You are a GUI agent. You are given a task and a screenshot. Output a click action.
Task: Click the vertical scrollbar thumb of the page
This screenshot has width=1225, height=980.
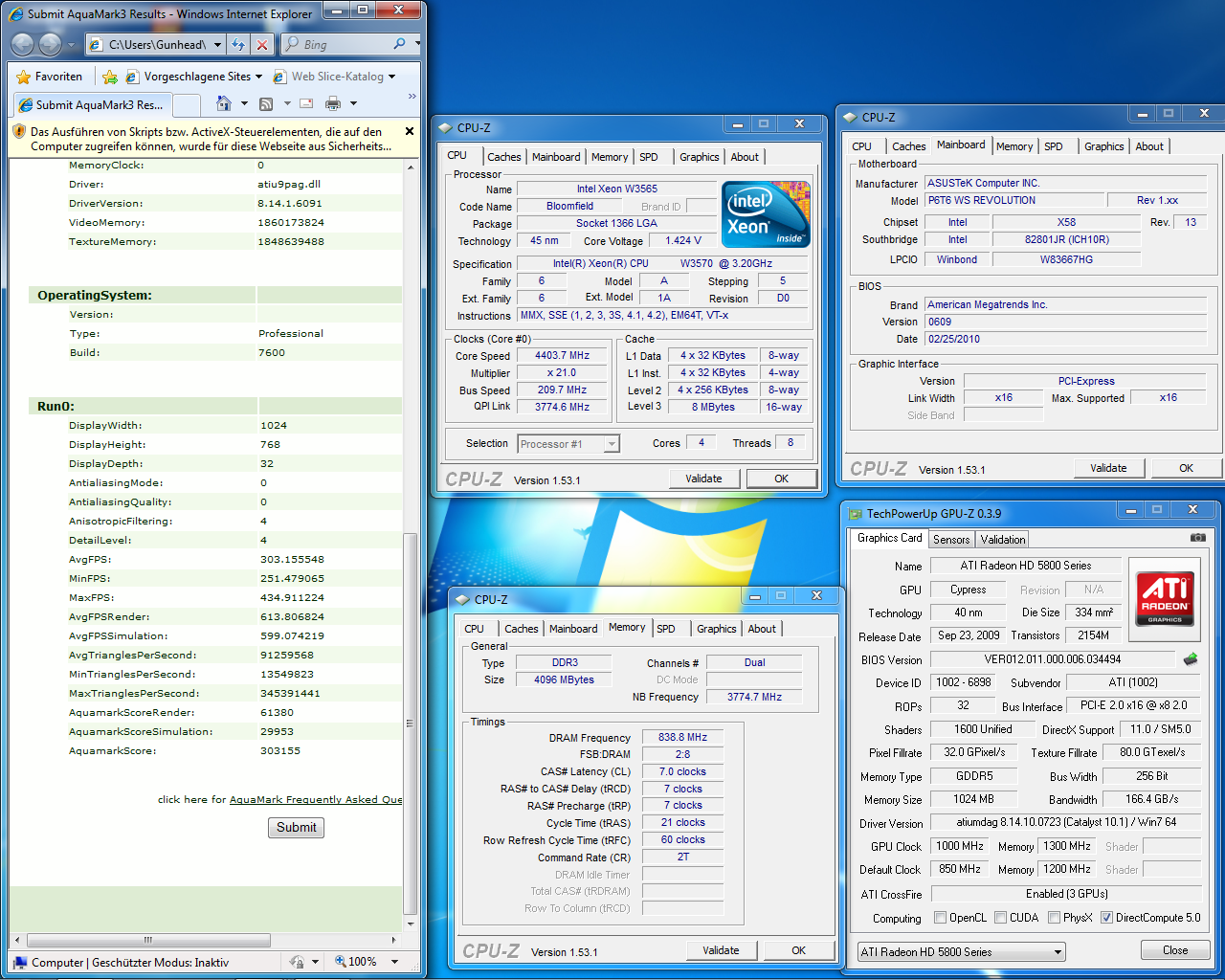pyautogui.click(x=411, y=723)
